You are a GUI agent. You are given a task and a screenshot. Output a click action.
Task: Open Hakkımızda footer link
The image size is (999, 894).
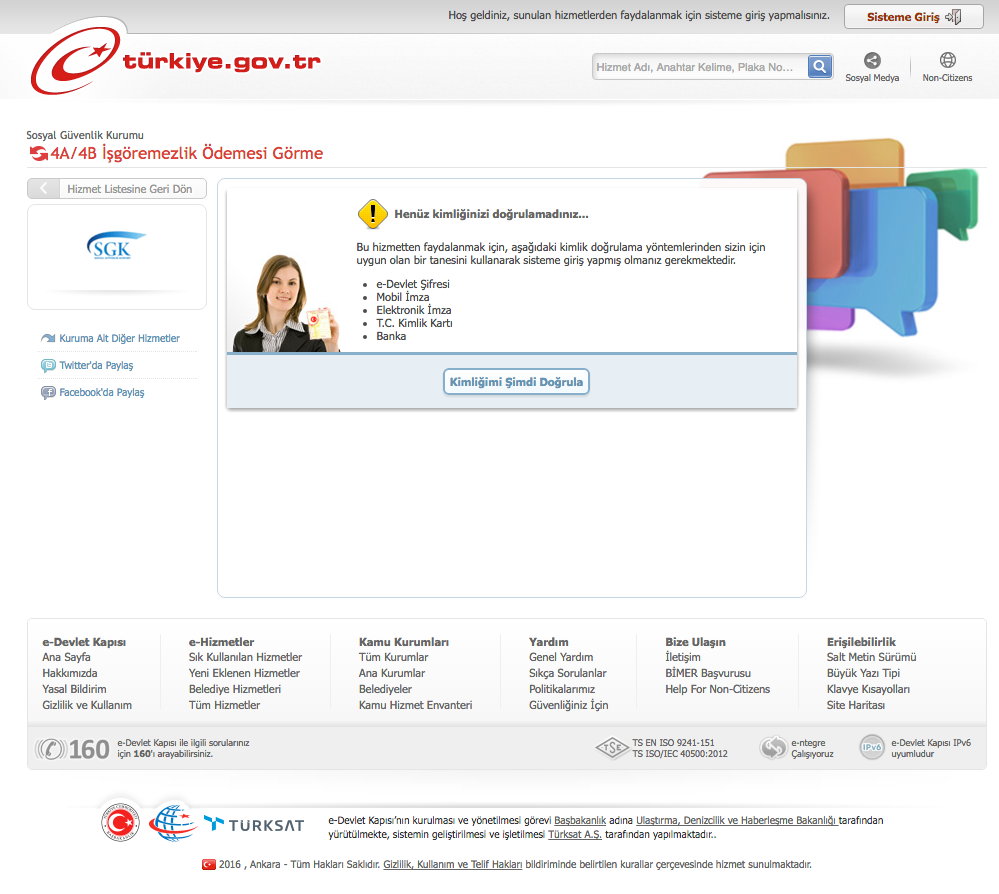tap(70, 673)
